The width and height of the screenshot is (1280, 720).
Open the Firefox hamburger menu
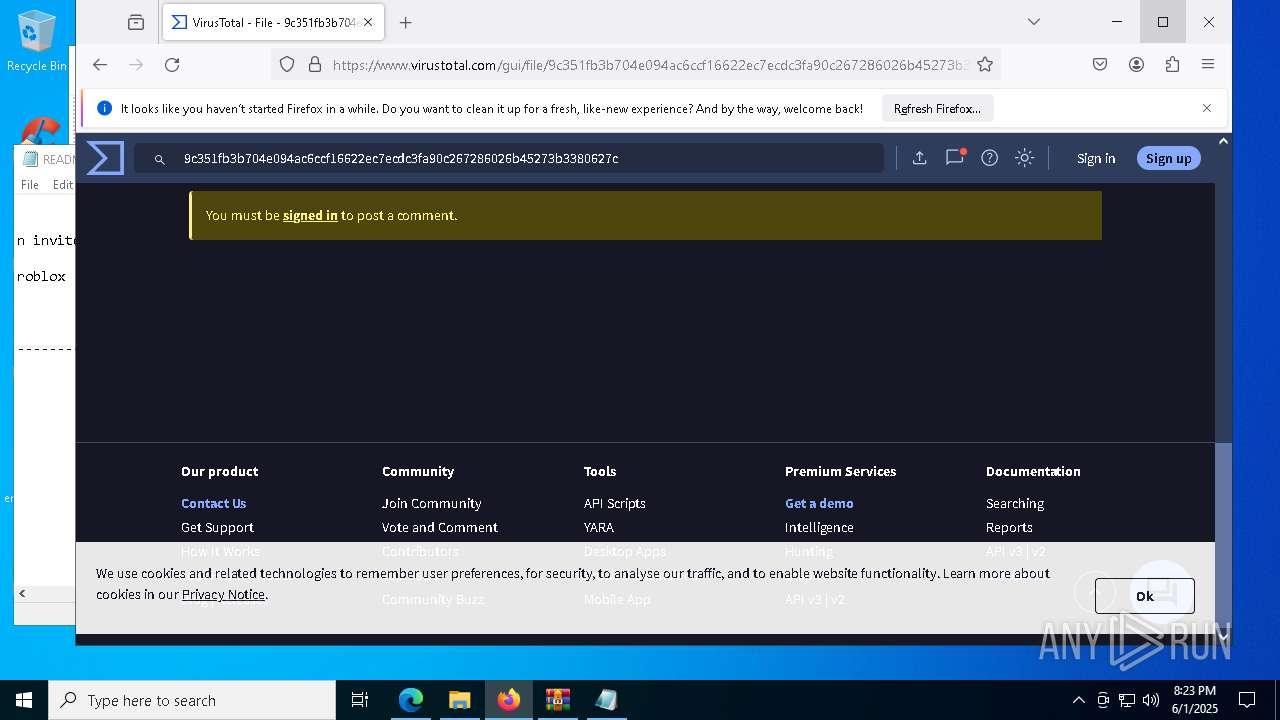[x=1208, y=64]
